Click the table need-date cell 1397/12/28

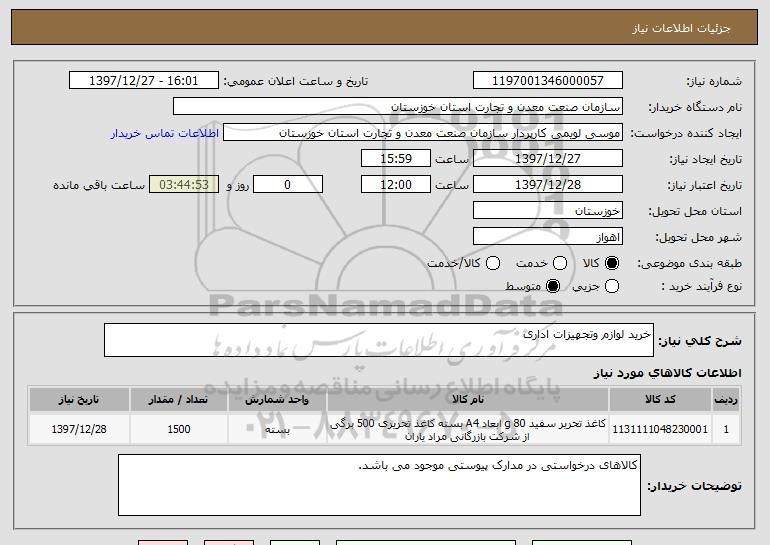(x=79, y=429)
